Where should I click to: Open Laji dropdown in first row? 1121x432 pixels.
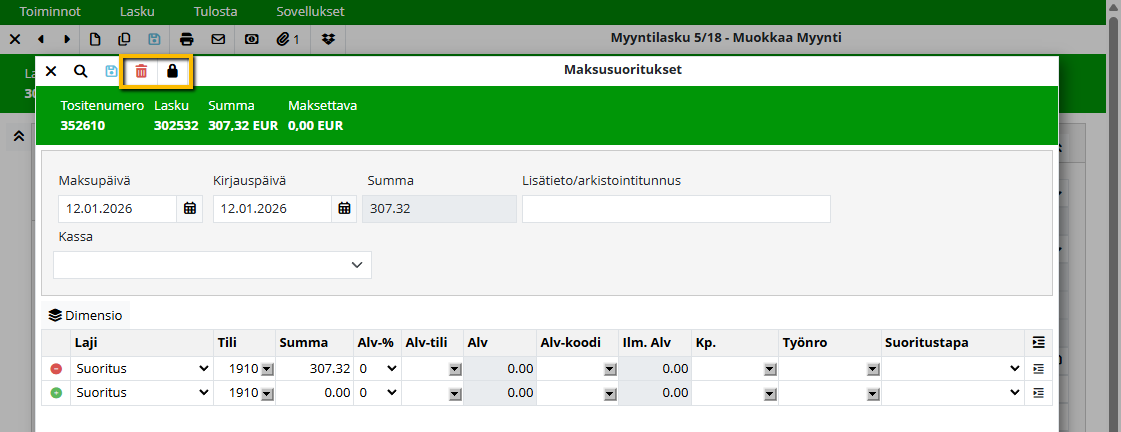pos(141,369)
